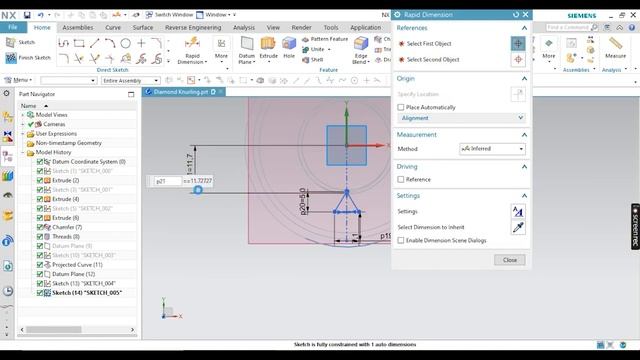Select the Arc sketch tool
640x360 pixels.
coord(110,43)
